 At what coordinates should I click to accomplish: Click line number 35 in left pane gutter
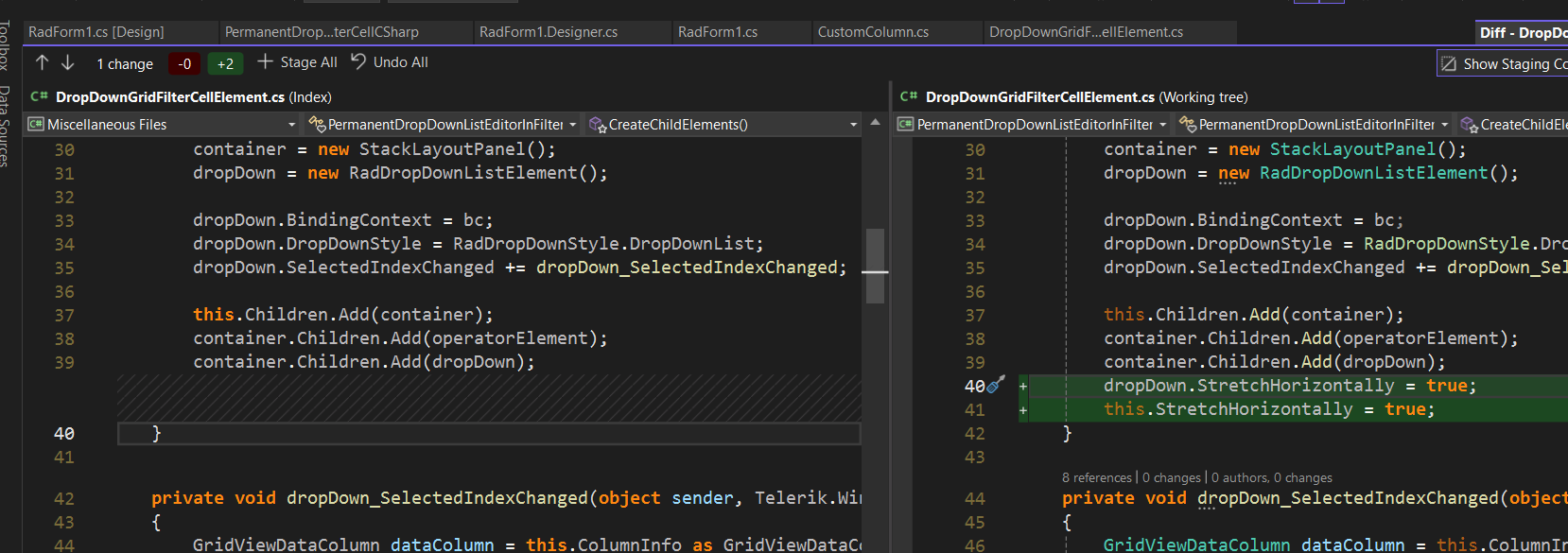(64, 268)
